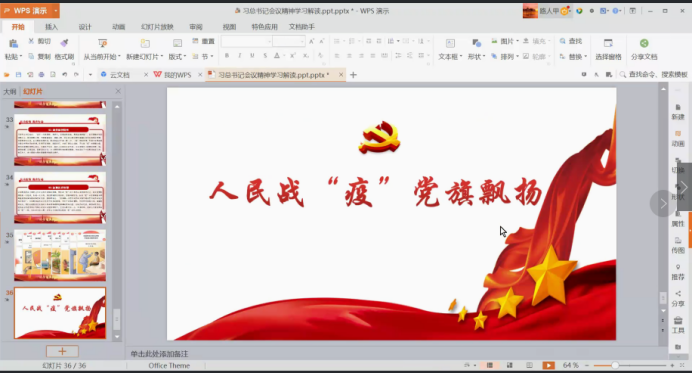Toggle italic formatting button
This screenshot has width=693, height=373.
click(x=240, y=56)
